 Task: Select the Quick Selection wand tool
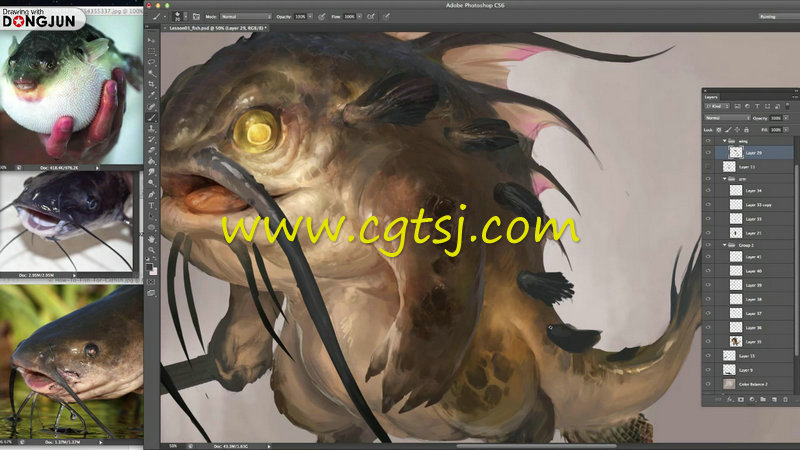point(152,73)
